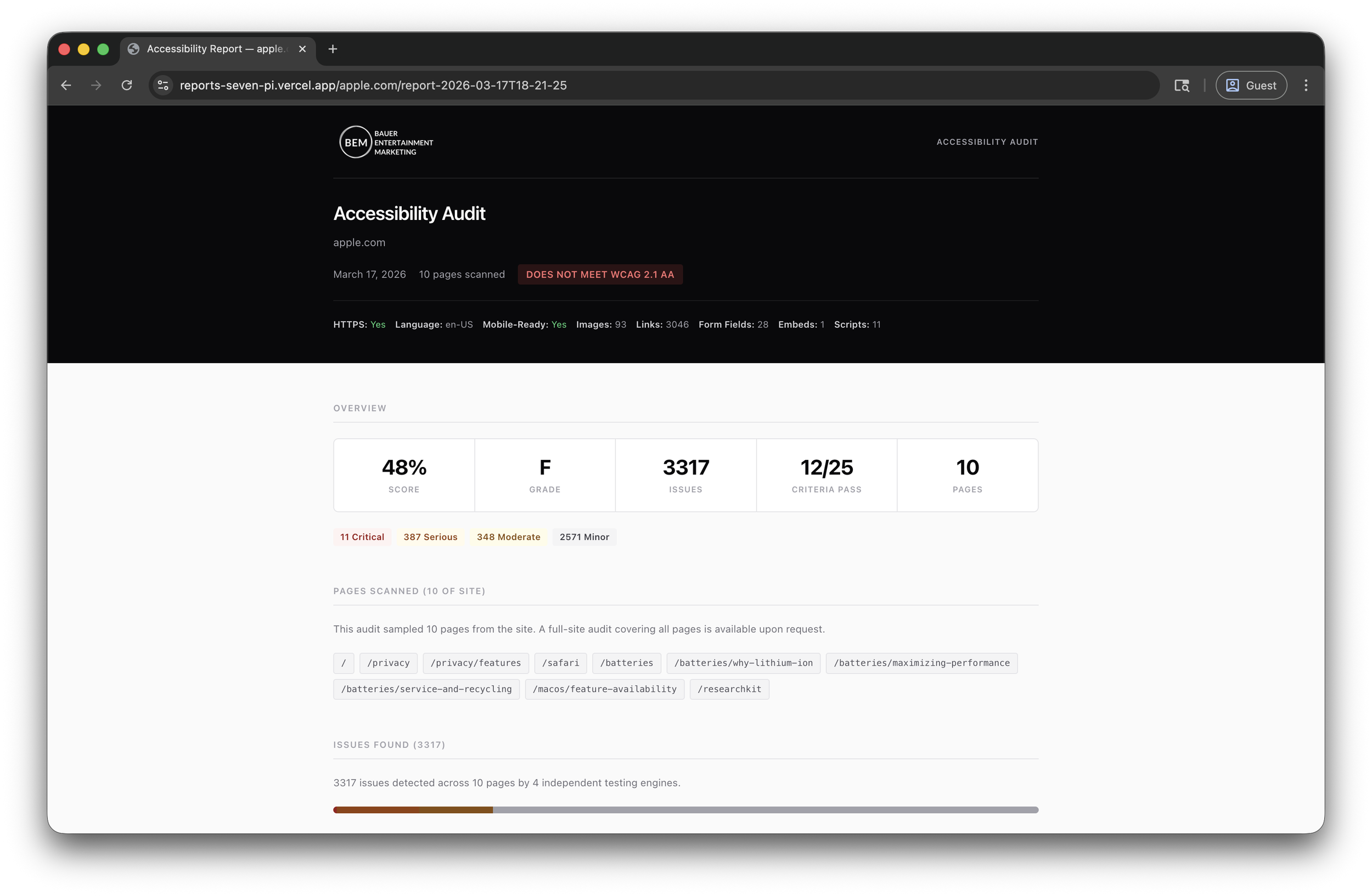Toggle the 2571 Minor severity chip
Viewport: 1372px width, 896px height.
coord(584,537)
